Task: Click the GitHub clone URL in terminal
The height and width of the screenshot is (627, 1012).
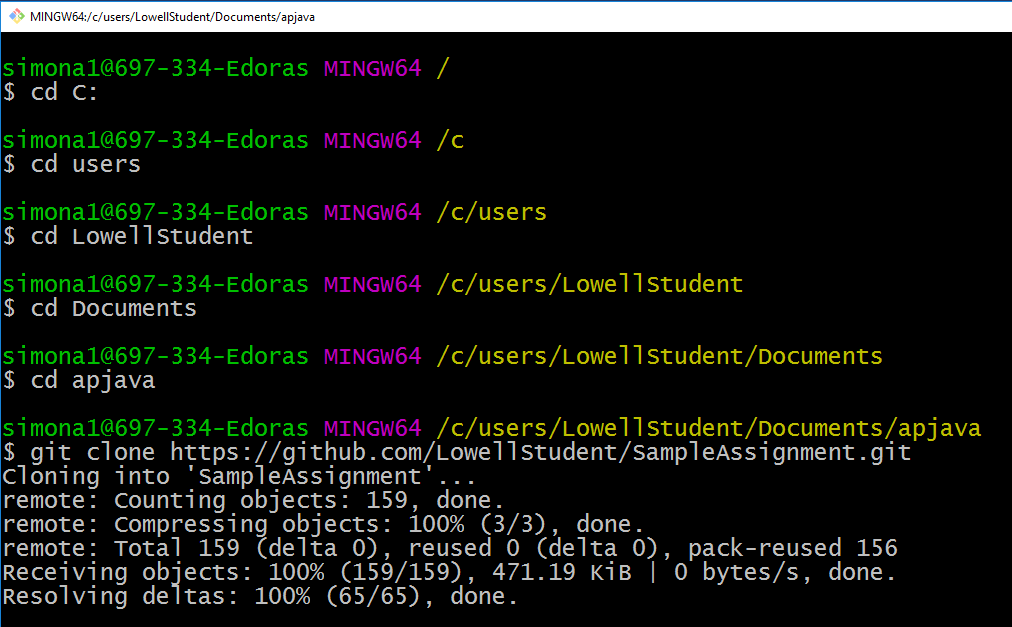Action: 540,452
